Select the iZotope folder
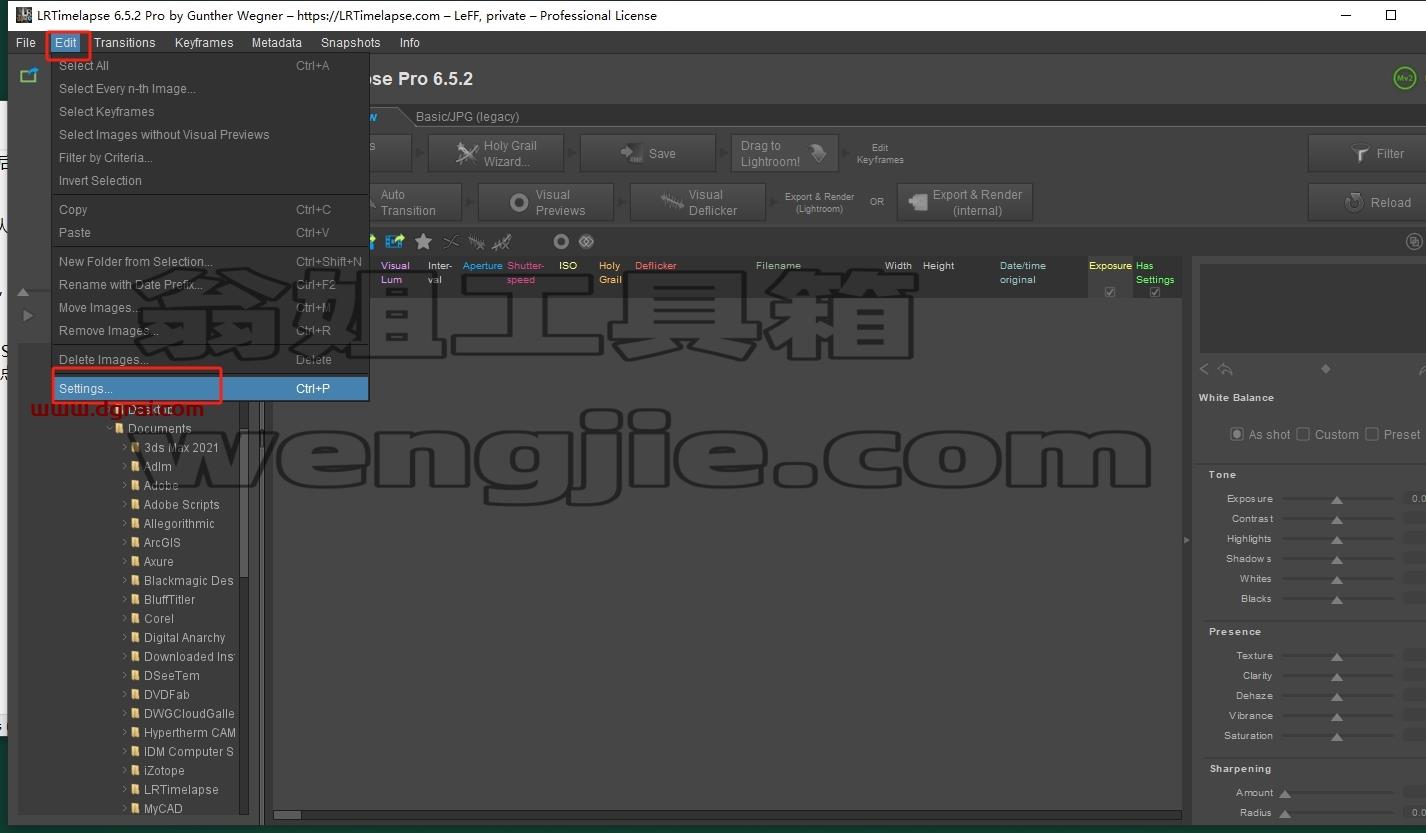Viewport: 1426px width, 833px height. point(164,770)
